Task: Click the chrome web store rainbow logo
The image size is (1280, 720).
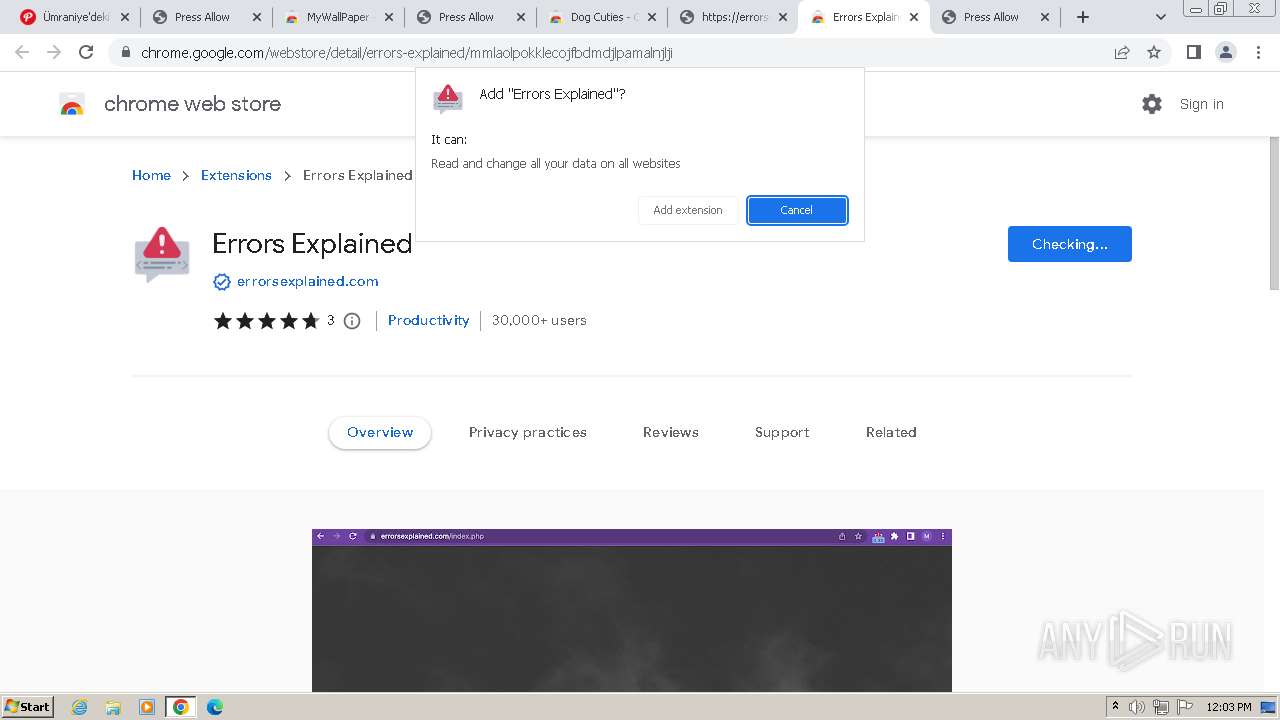Action: click(x=72, y=104)
